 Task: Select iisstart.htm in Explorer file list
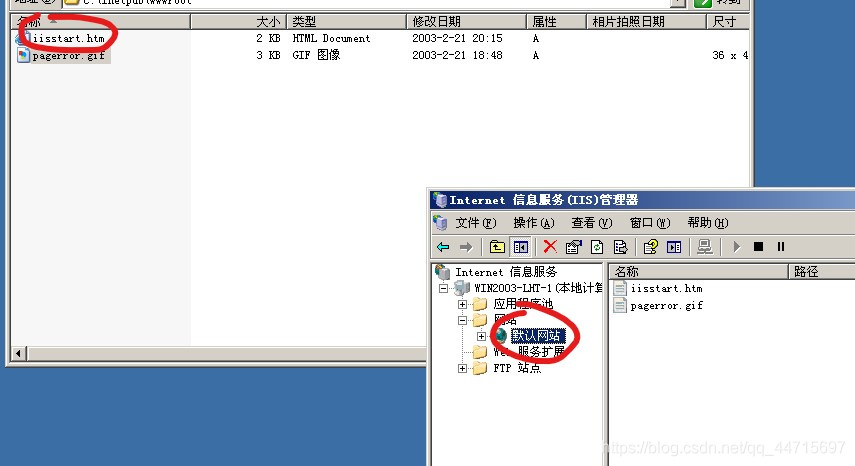pos(68,38)
